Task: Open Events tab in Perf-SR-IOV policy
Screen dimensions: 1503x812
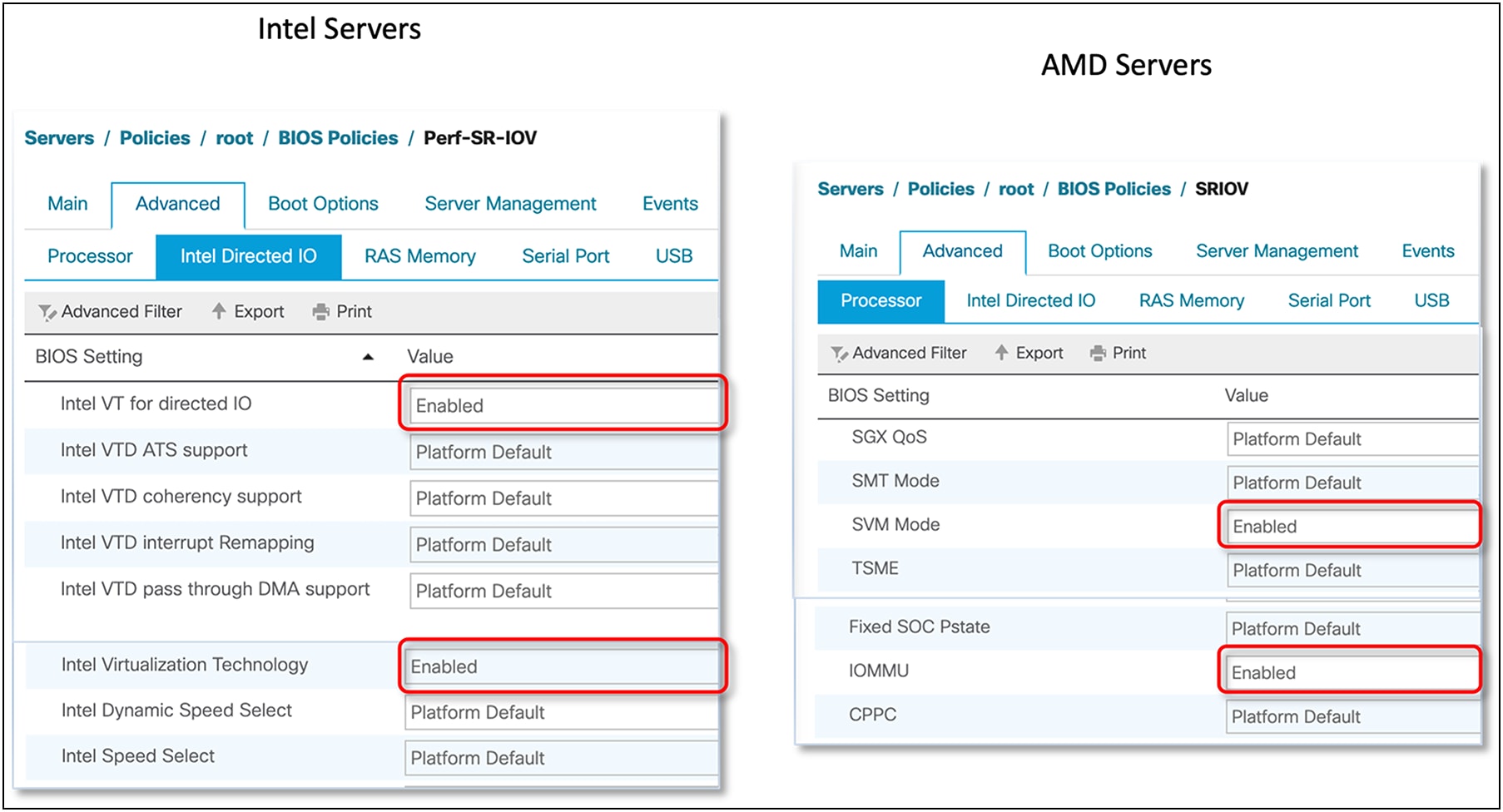Action: pos(670,204)
